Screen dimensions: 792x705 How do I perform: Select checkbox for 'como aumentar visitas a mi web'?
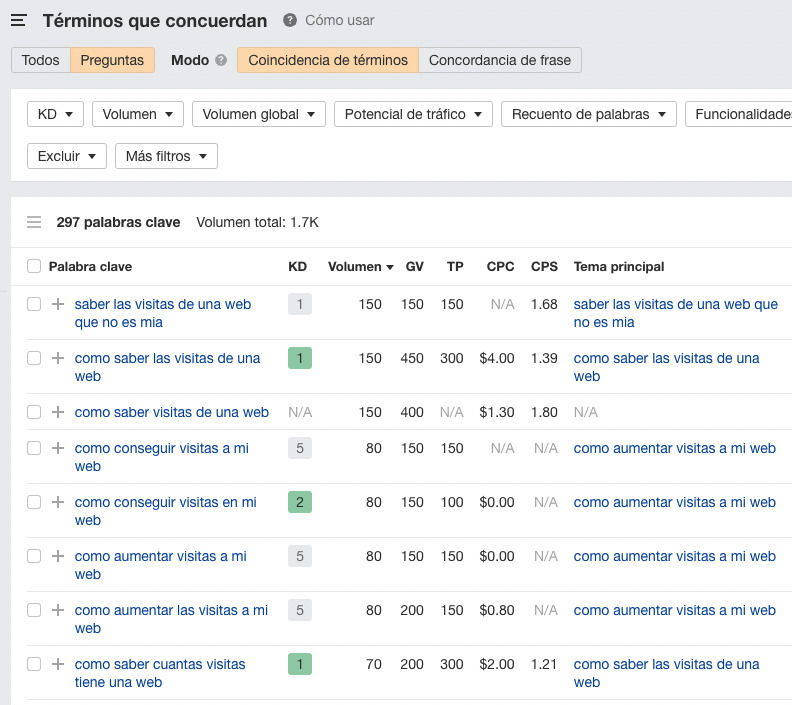coord(34,556)
